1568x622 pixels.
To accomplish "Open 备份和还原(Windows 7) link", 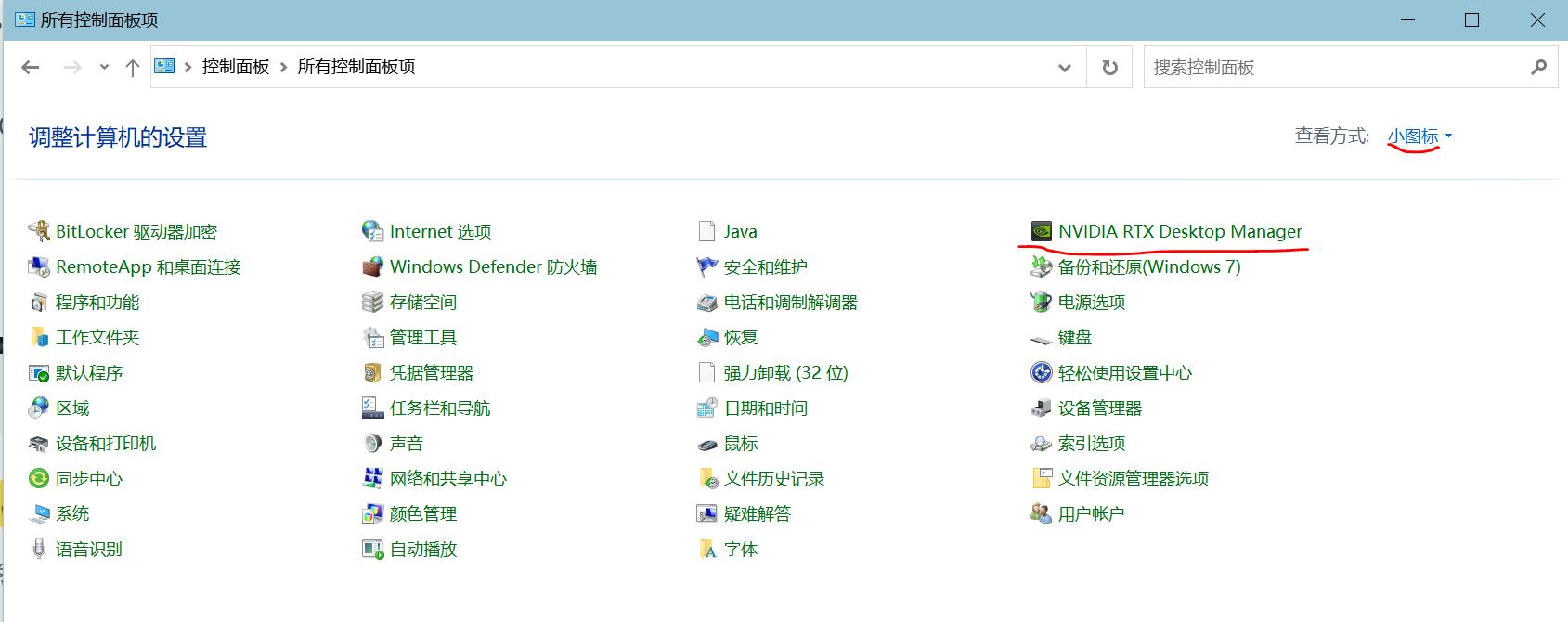I will pos(1149,266).
